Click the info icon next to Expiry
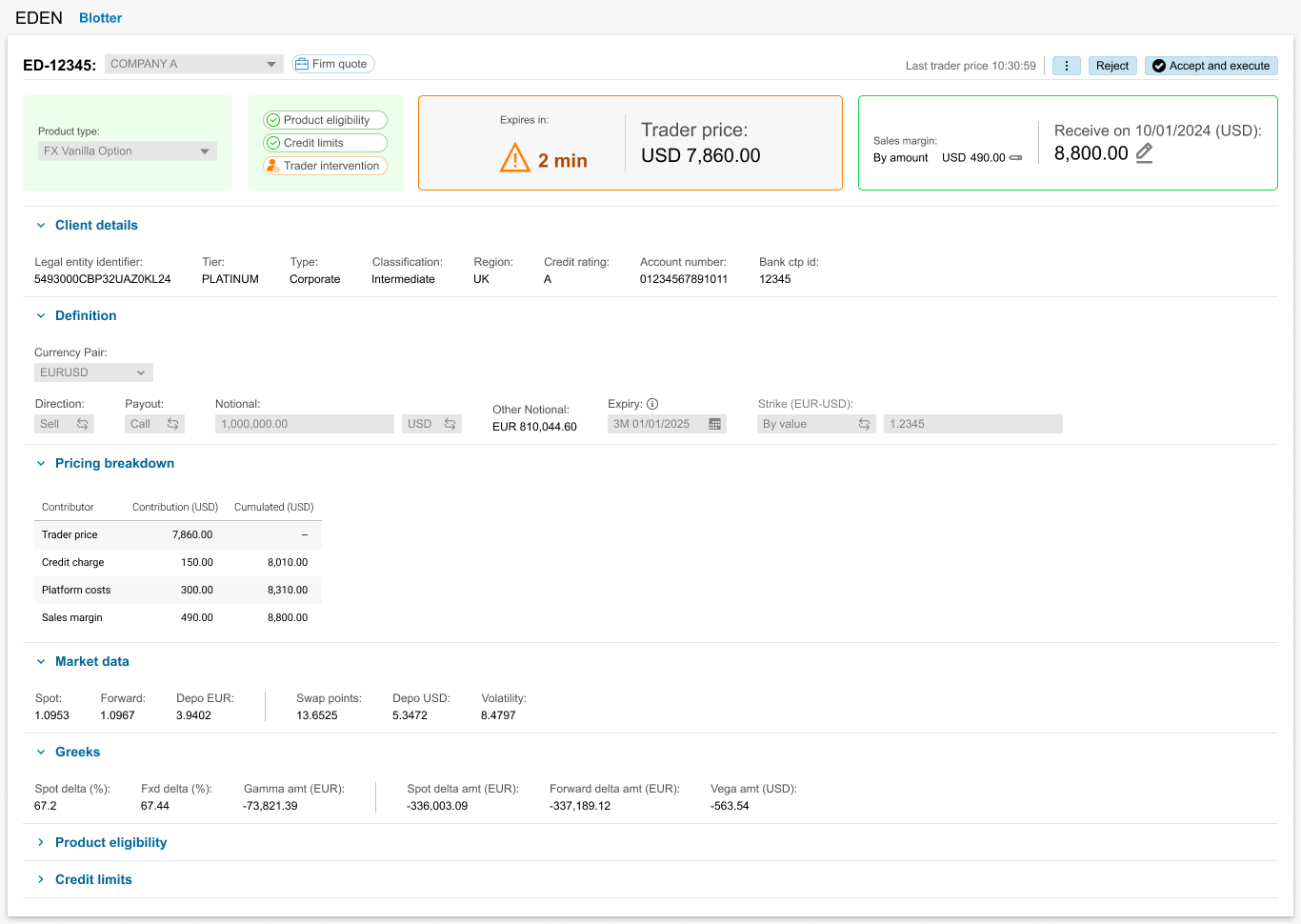 pos(652,404)
